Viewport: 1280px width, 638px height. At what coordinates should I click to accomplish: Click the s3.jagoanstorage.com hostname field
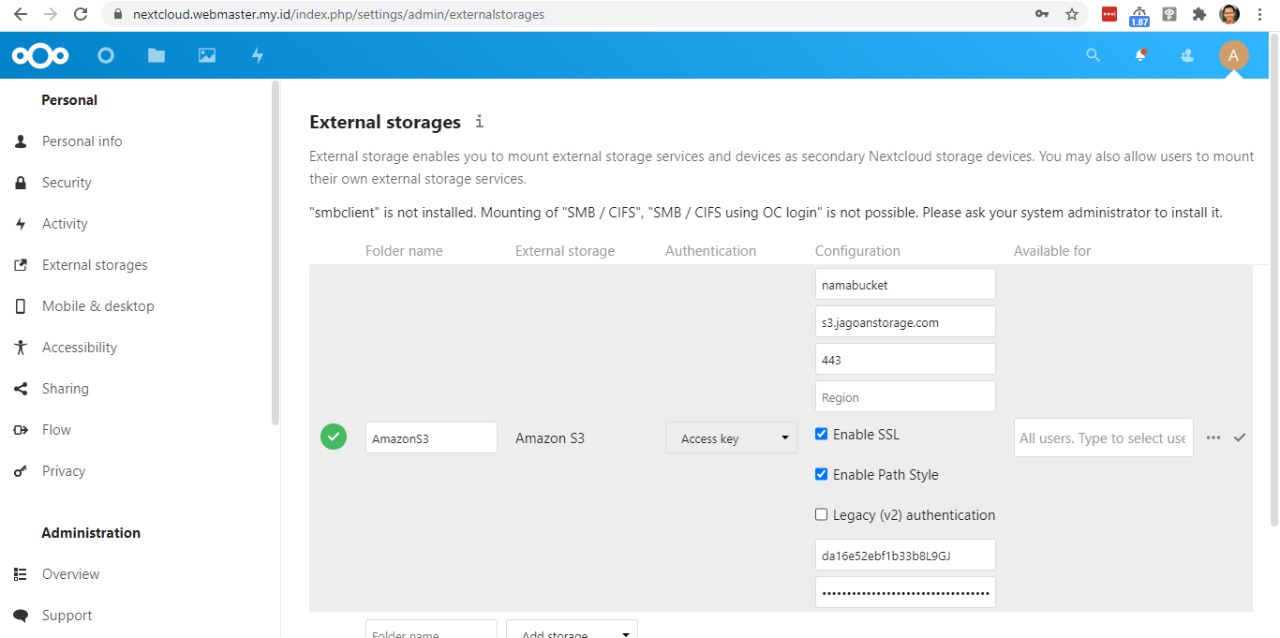pyautogui.click(x=905, y=322)
